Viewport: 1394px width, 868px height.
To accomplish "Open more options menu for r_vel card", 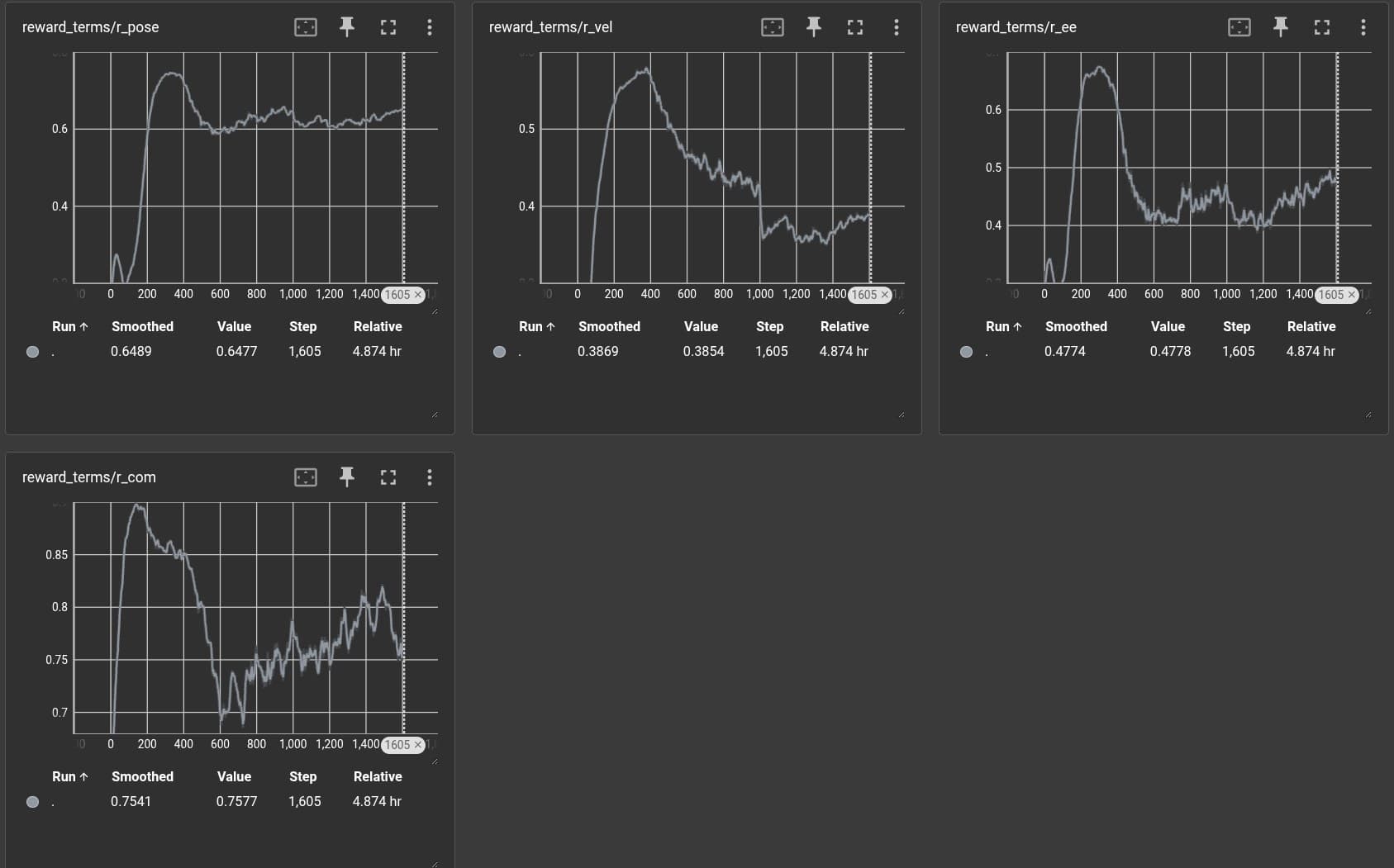I will 896,27.
